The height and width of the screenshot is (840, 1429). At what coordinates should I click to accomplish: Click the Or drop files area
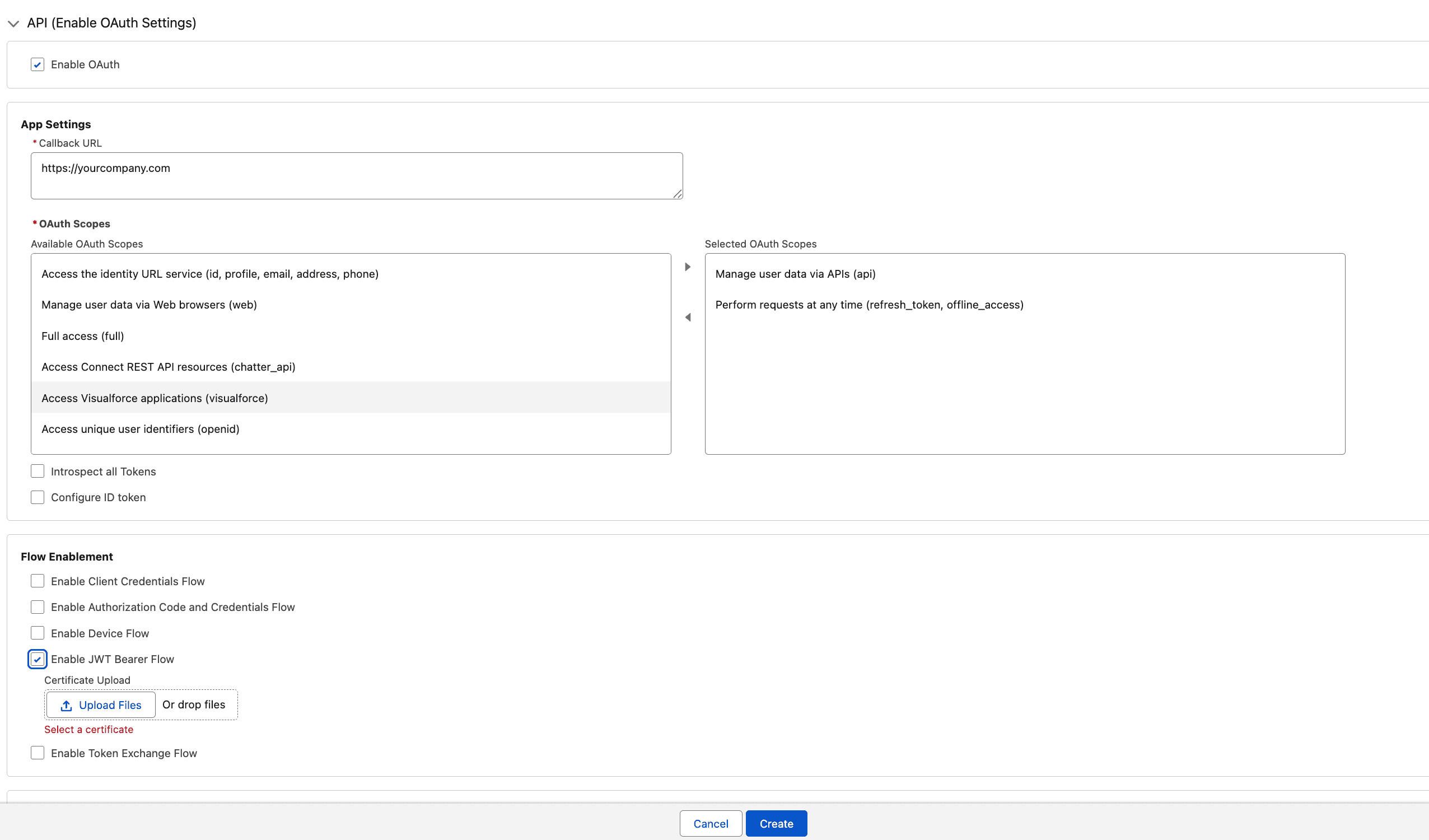(194, 704)
